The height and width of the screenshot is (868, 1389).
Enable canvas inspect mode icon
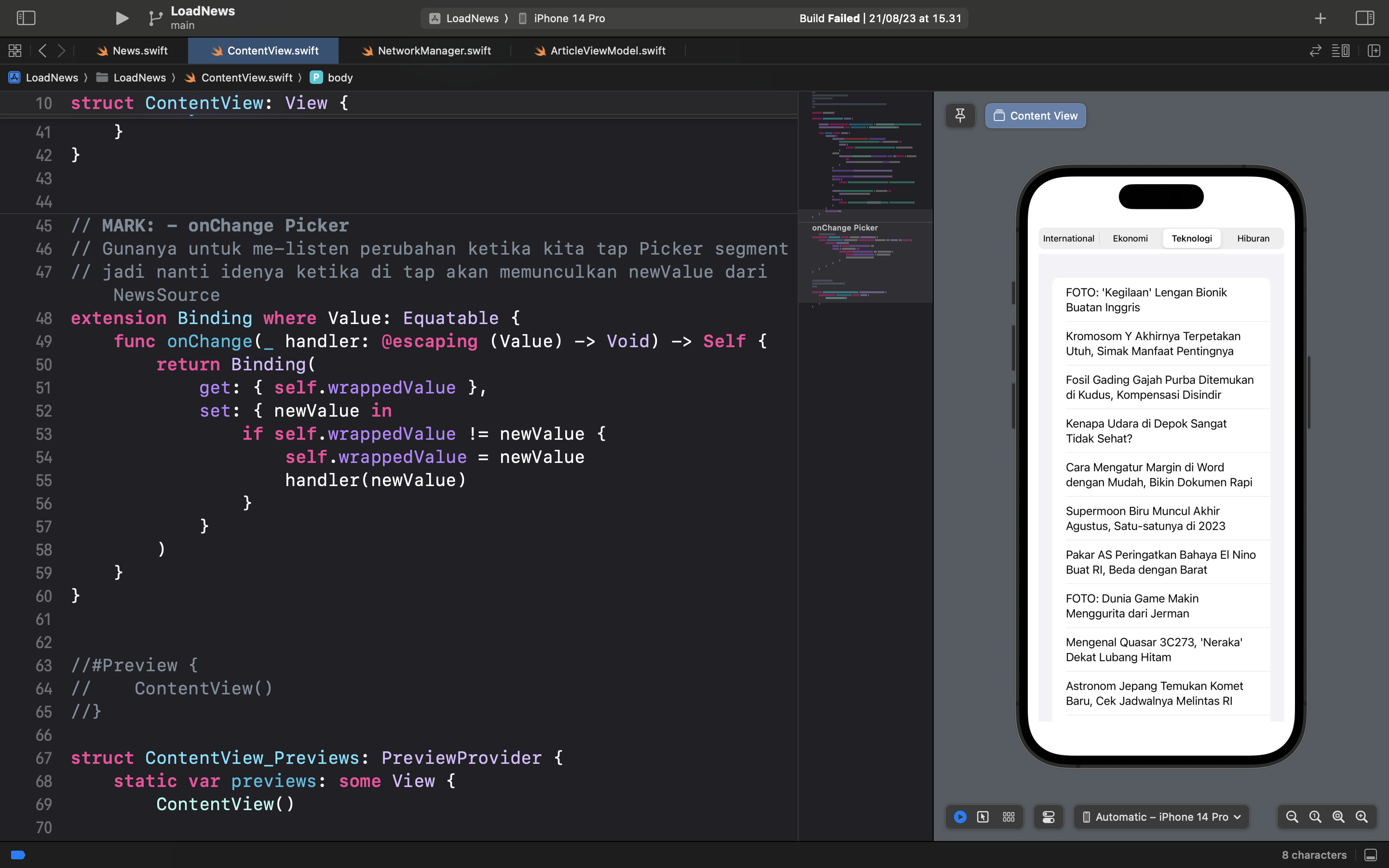(x=984, y=817)
